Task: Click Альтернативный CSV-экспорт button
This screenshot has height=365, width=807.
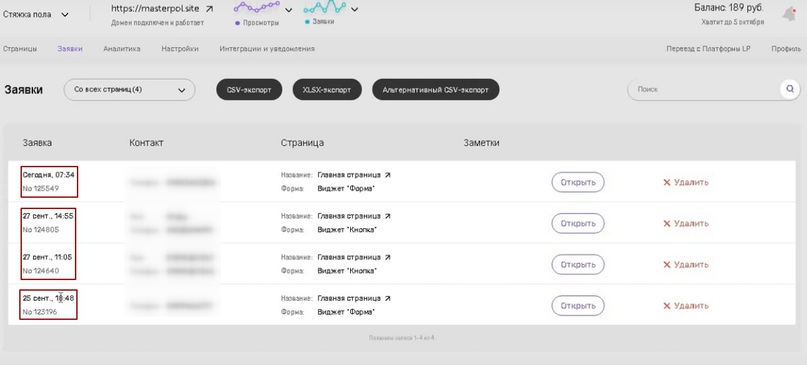Action: point(435,90)
